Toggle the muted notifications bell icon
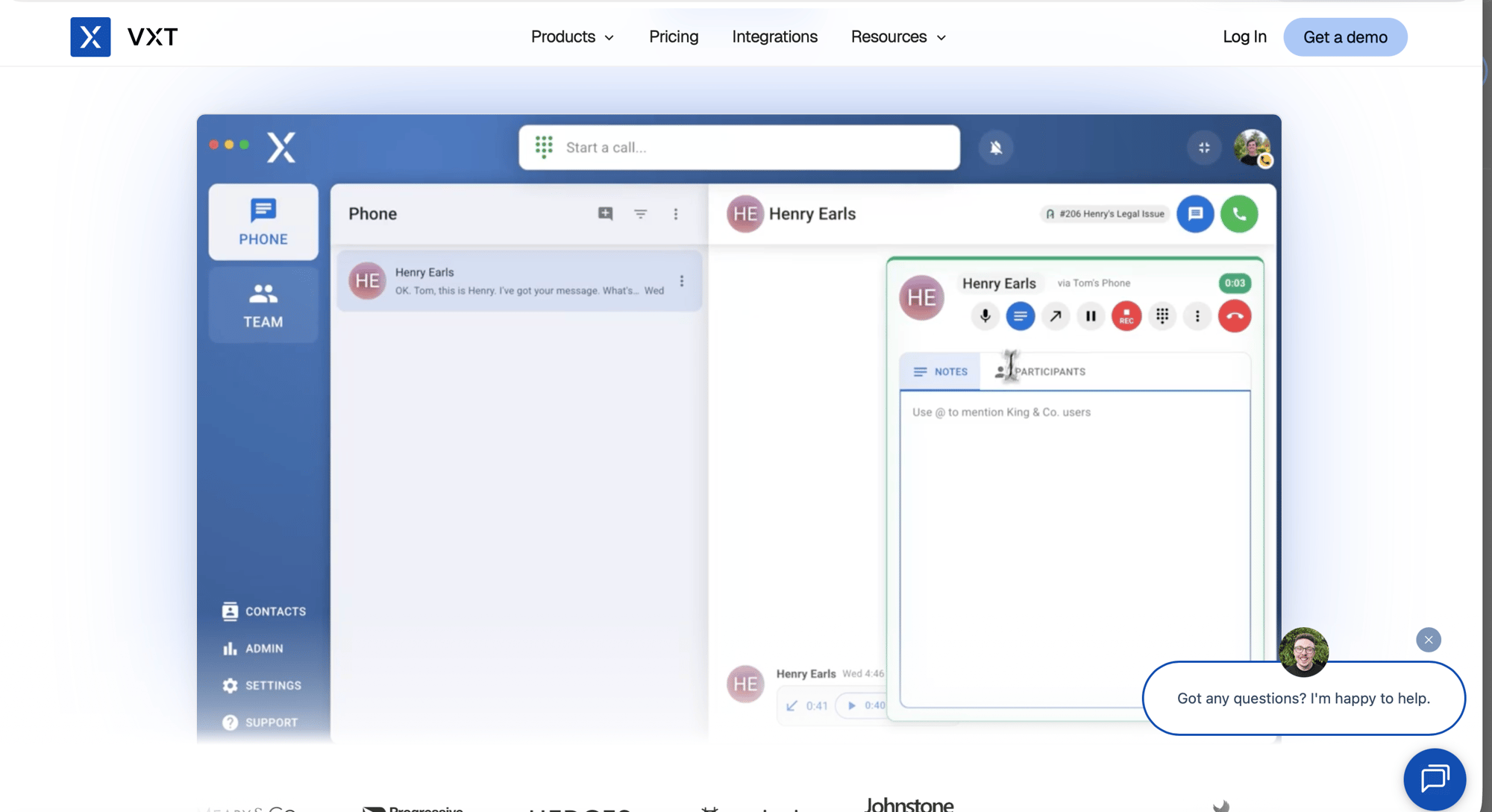The image size is (1492, 812). pyautogui.click(x=996, y=148)
